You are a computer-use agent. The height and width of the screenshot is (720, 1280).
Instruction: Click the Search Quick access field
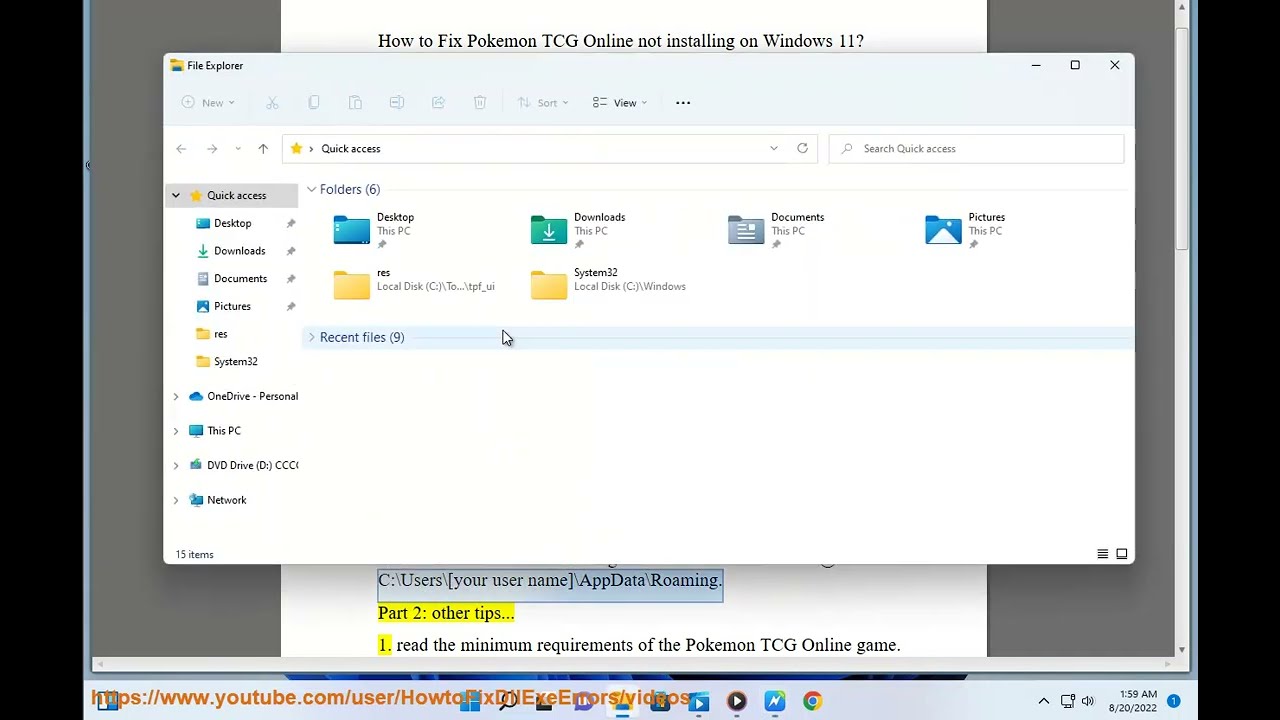976,149
